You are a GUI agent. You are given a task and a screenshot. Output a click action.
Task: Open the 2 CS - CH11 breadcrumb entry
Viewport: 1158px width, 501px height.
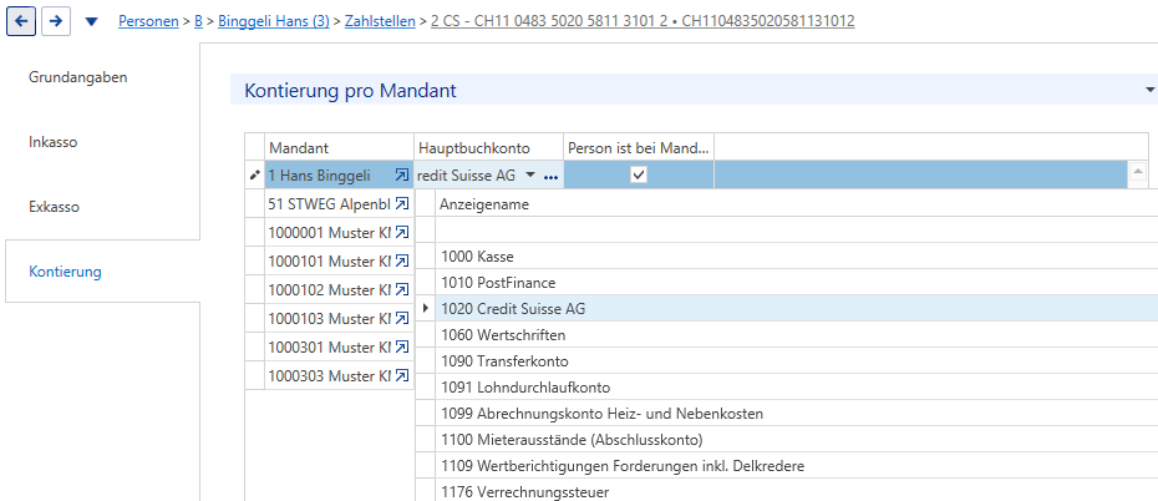tap(643, 21)
